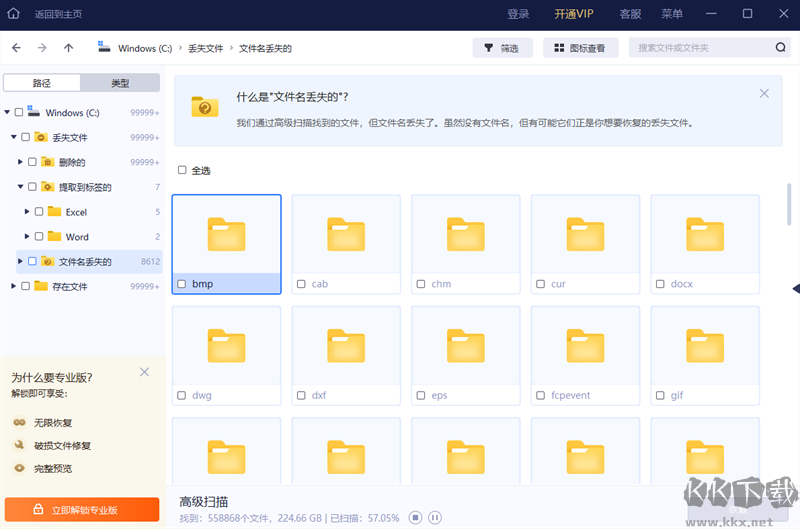Click the search magnifier icon

780,47
